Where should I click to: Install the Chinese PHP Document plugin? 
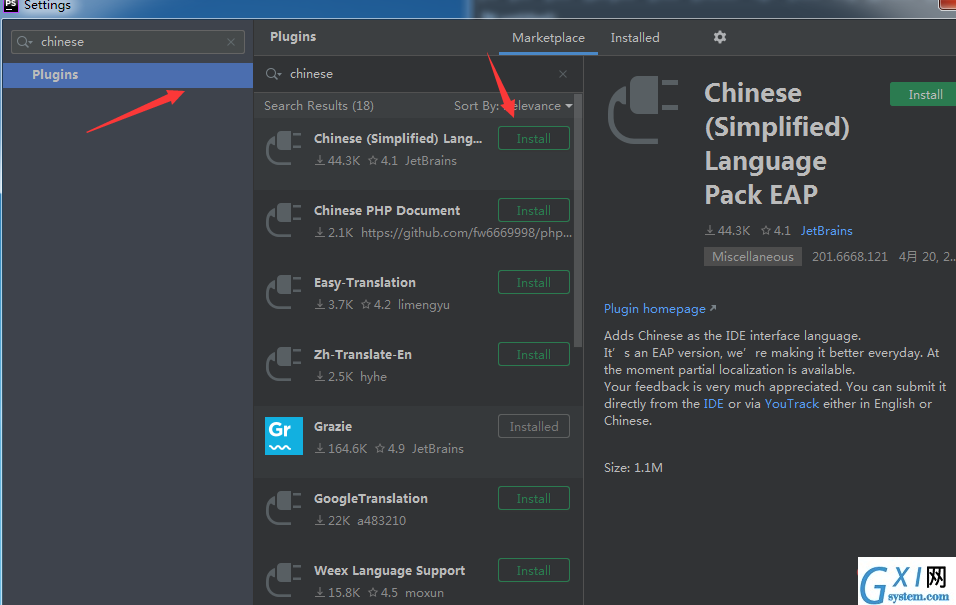click(x=533, y=210)
